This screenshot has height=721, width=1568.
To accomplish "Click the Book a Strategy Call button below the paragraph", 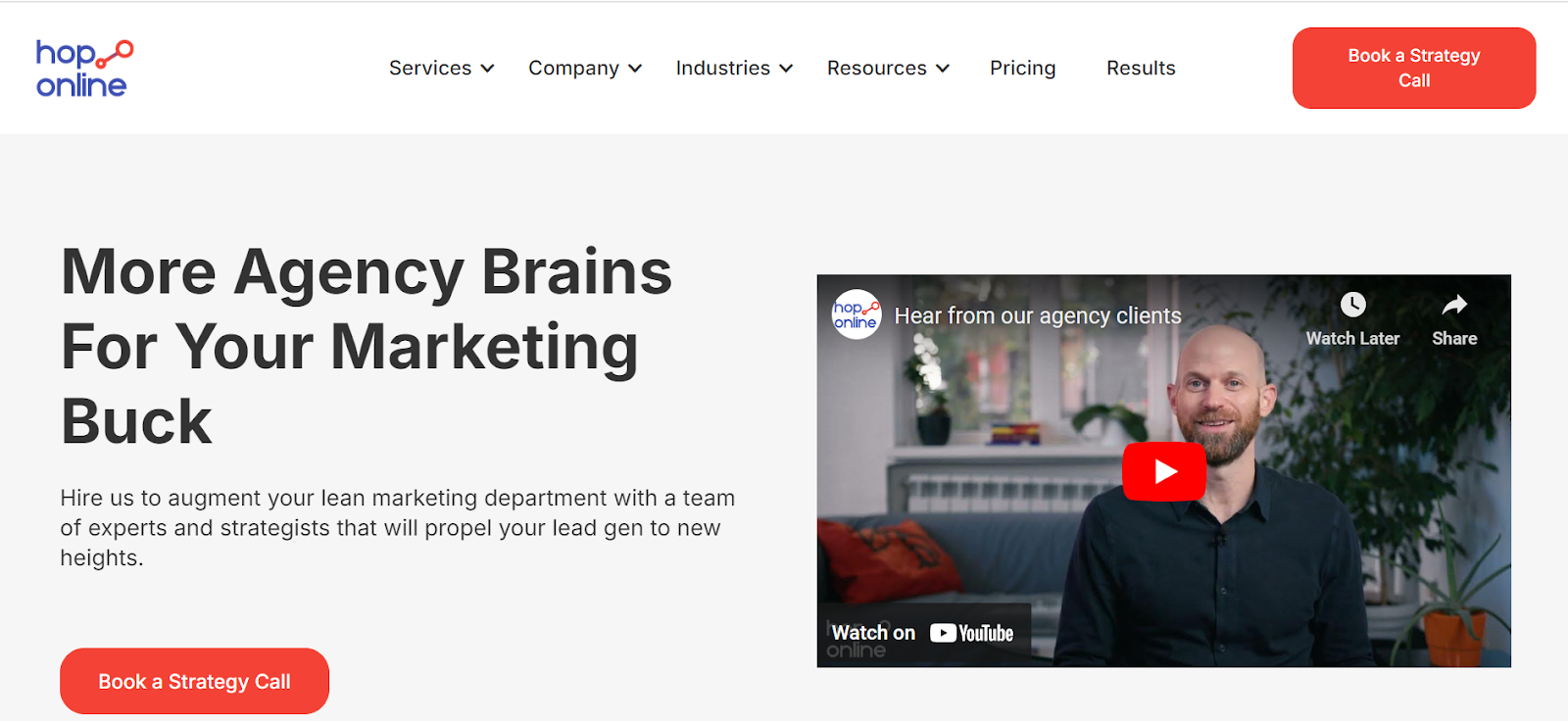I will [194, 681].
